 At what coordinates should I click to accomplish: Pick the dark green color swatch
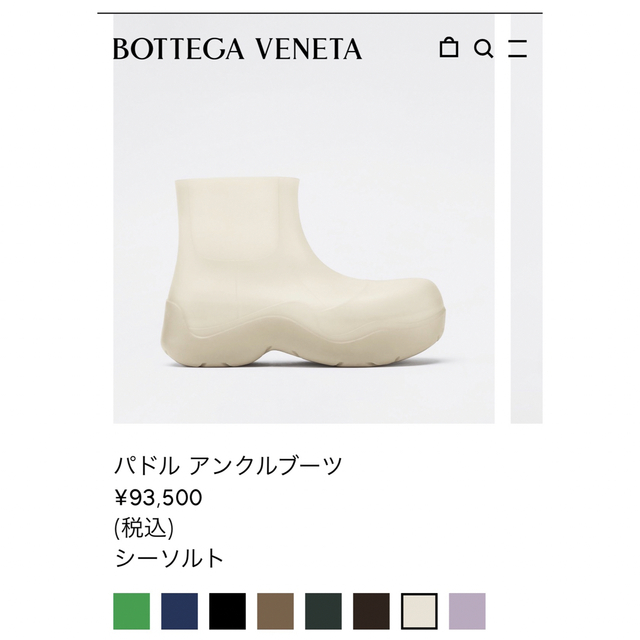point(323,611)
